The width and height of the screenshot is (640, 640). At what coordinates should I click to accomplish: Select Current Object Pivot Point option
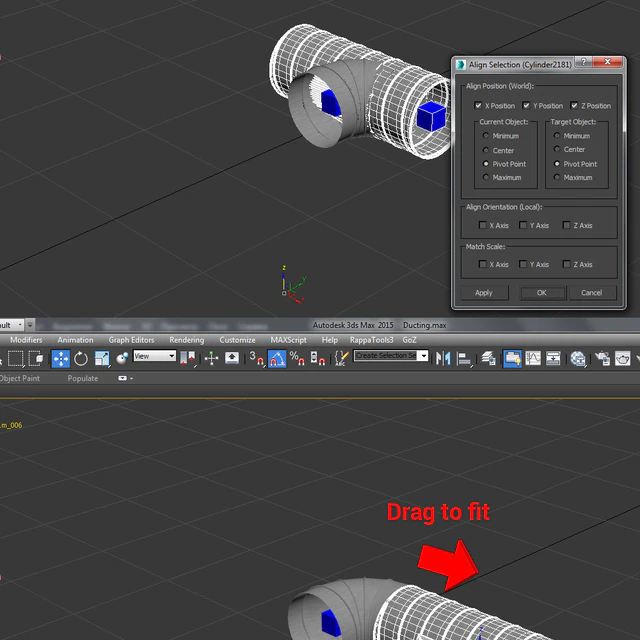click(486, 164)
